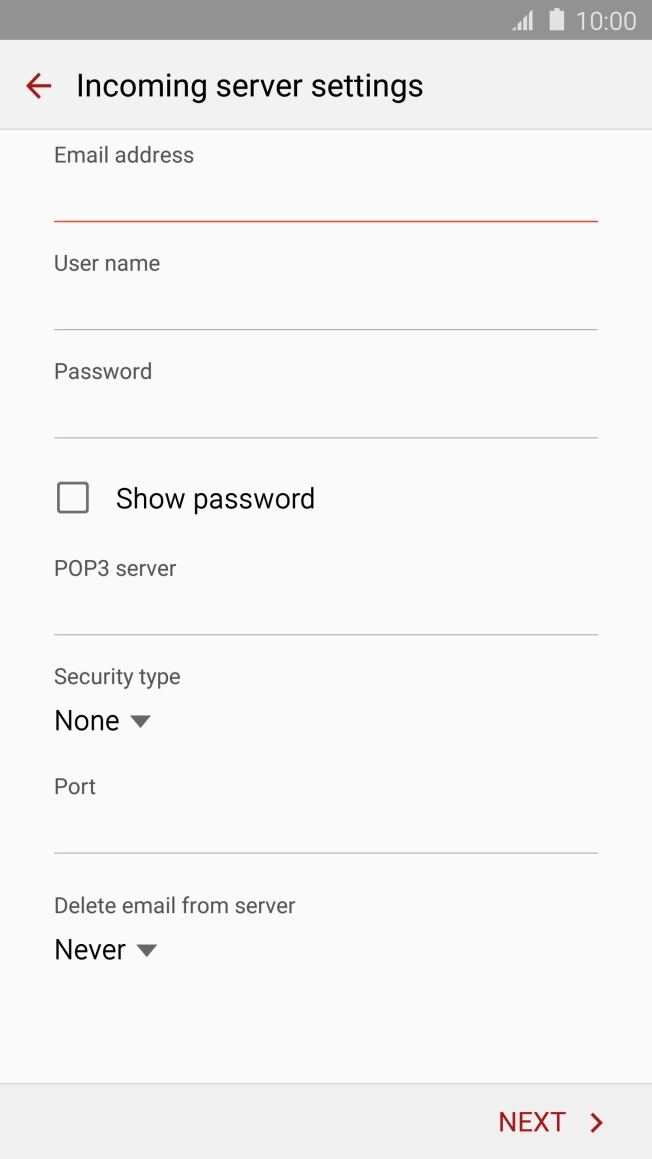
Task: Click the chevron next to NEXT
Action: click(x=597, y=1123)
